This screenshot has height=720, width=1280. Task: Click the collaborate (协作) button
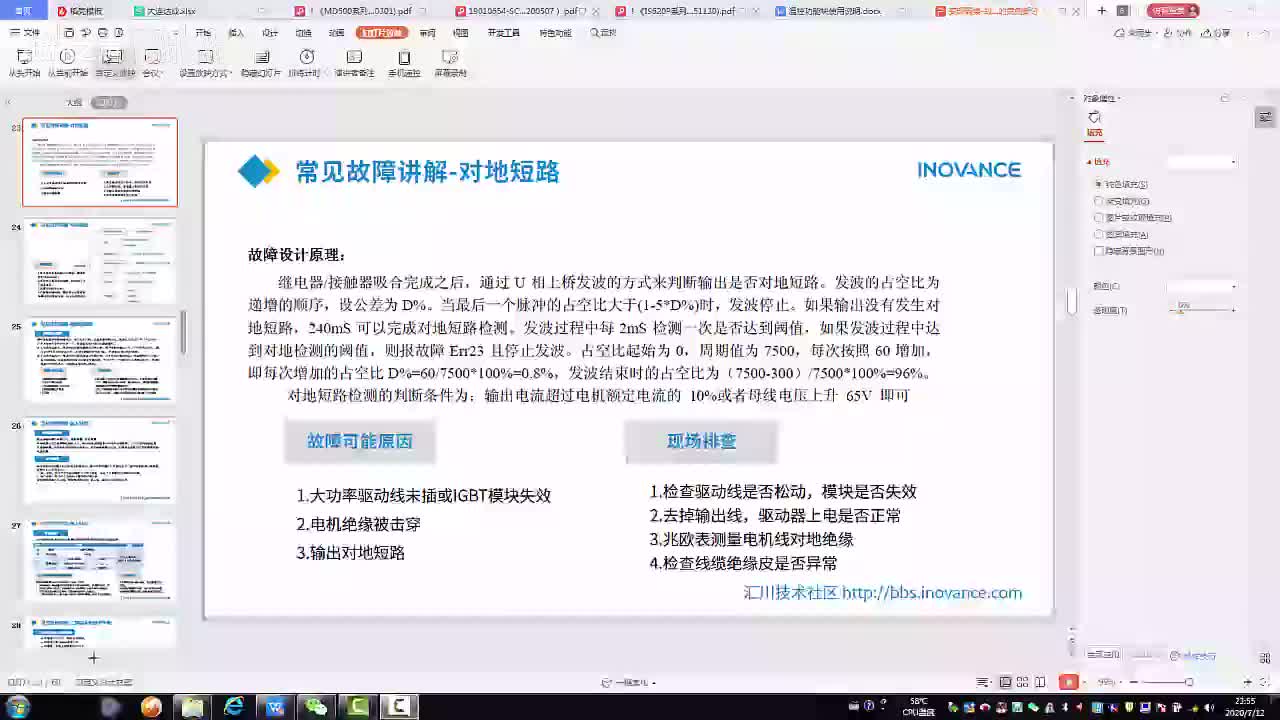(1177, 33)
